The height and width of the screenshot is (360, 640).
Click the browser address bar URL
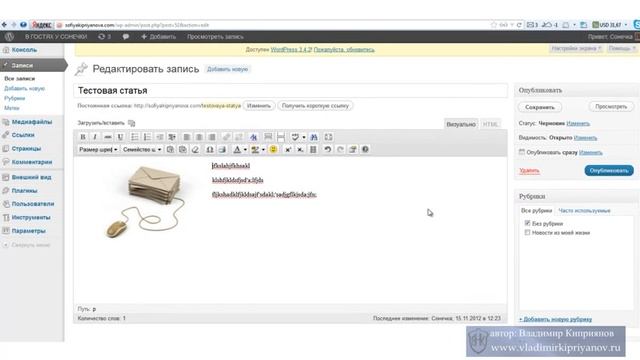click(x=137, y=25)
